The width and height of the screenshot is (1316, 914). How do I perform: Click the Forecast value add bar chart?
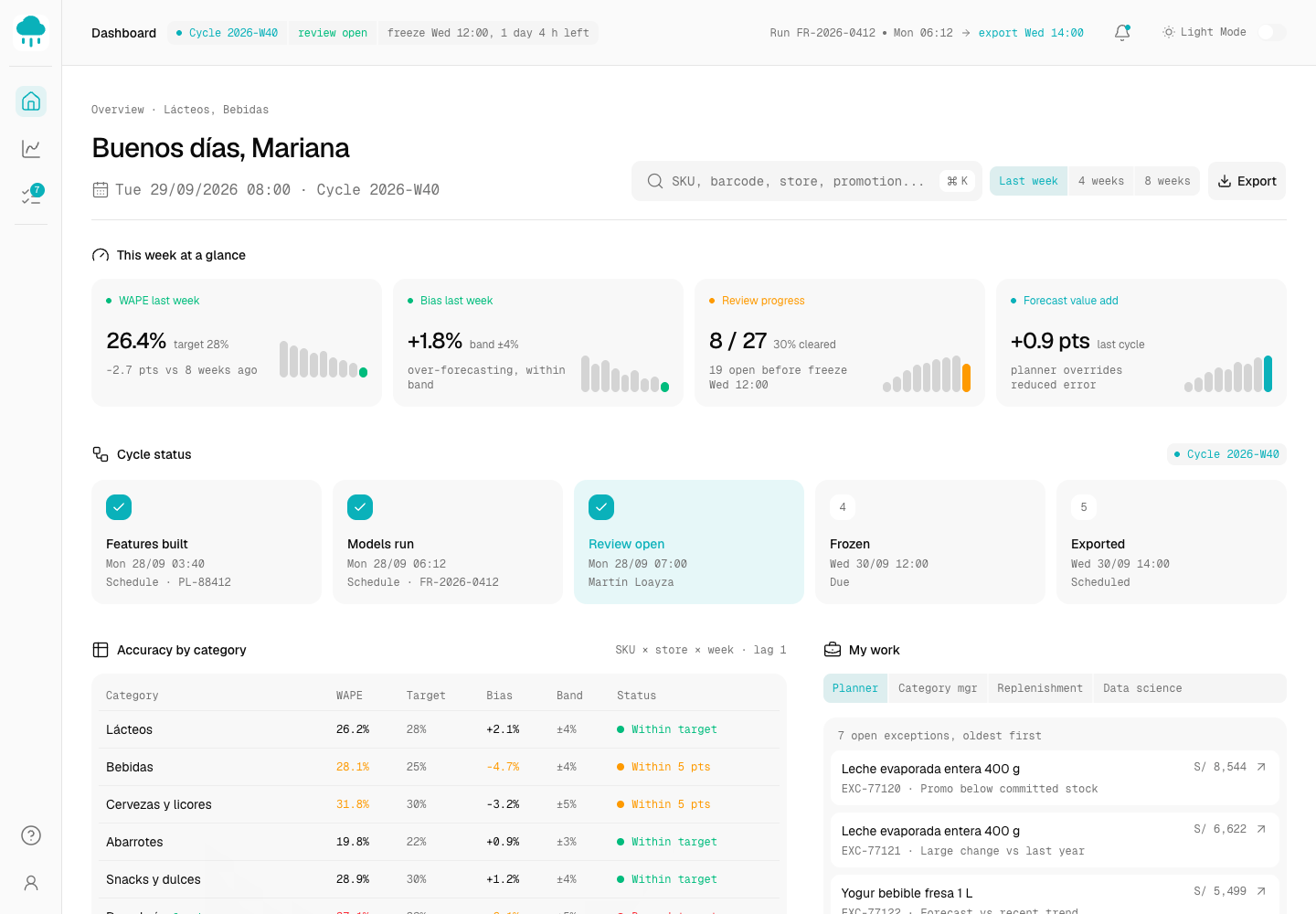click(x=1228, y=374)
